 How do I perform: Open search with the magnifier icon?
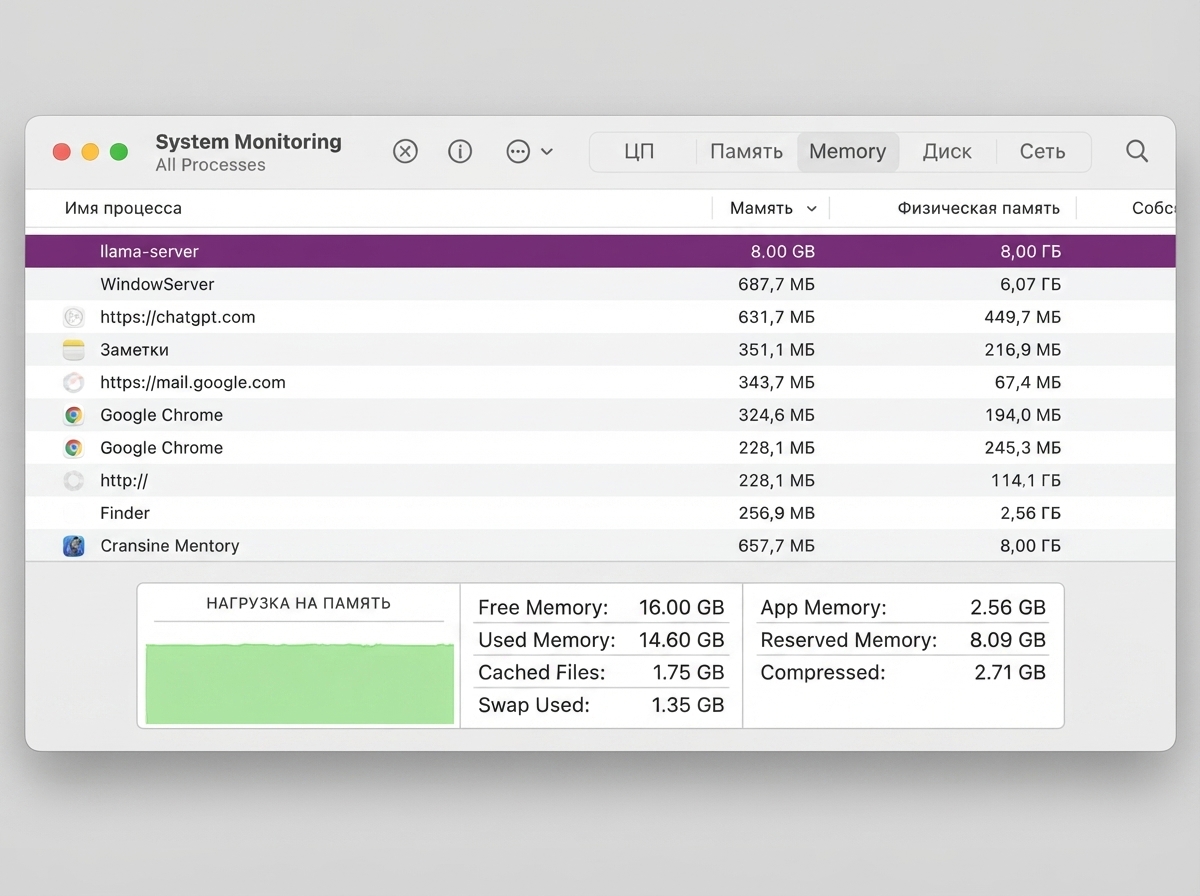1137,151
